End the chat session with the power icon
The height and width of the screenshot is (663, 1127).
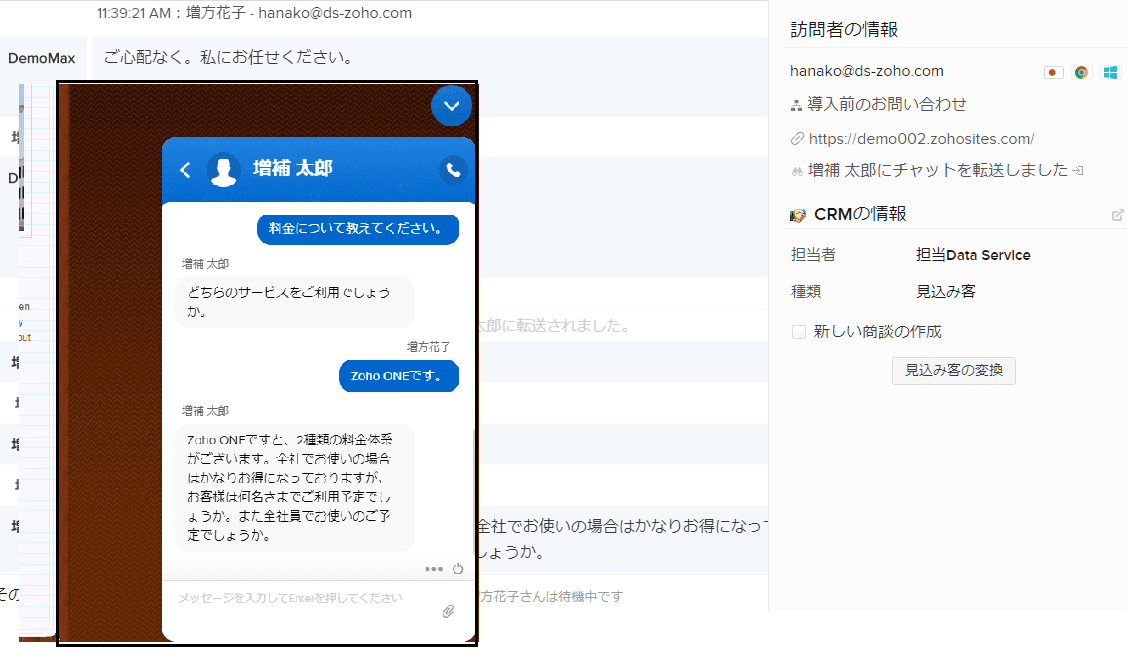pos(458,569)
